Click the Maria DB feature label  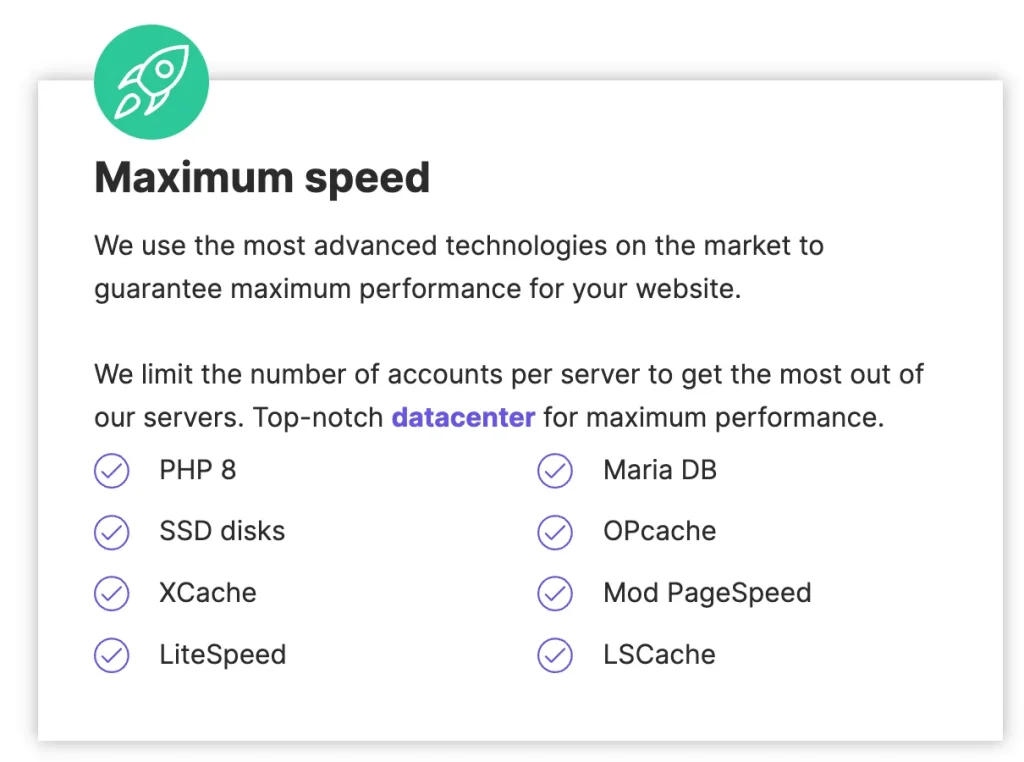point(660,470)
